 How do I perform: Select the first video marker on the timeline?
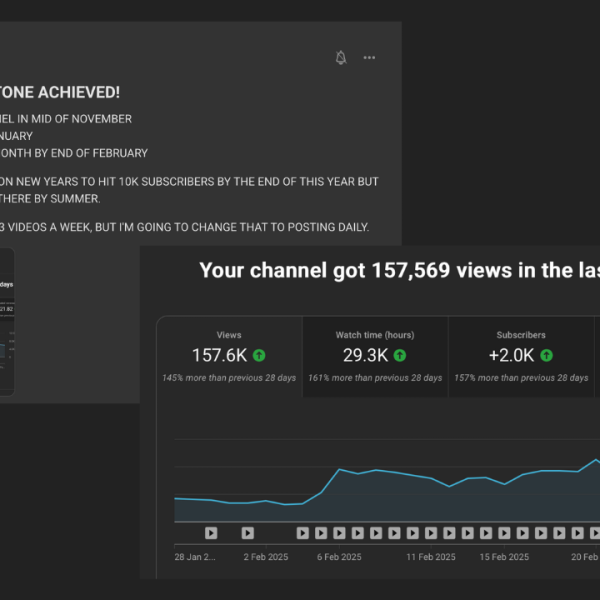point(211,533)
